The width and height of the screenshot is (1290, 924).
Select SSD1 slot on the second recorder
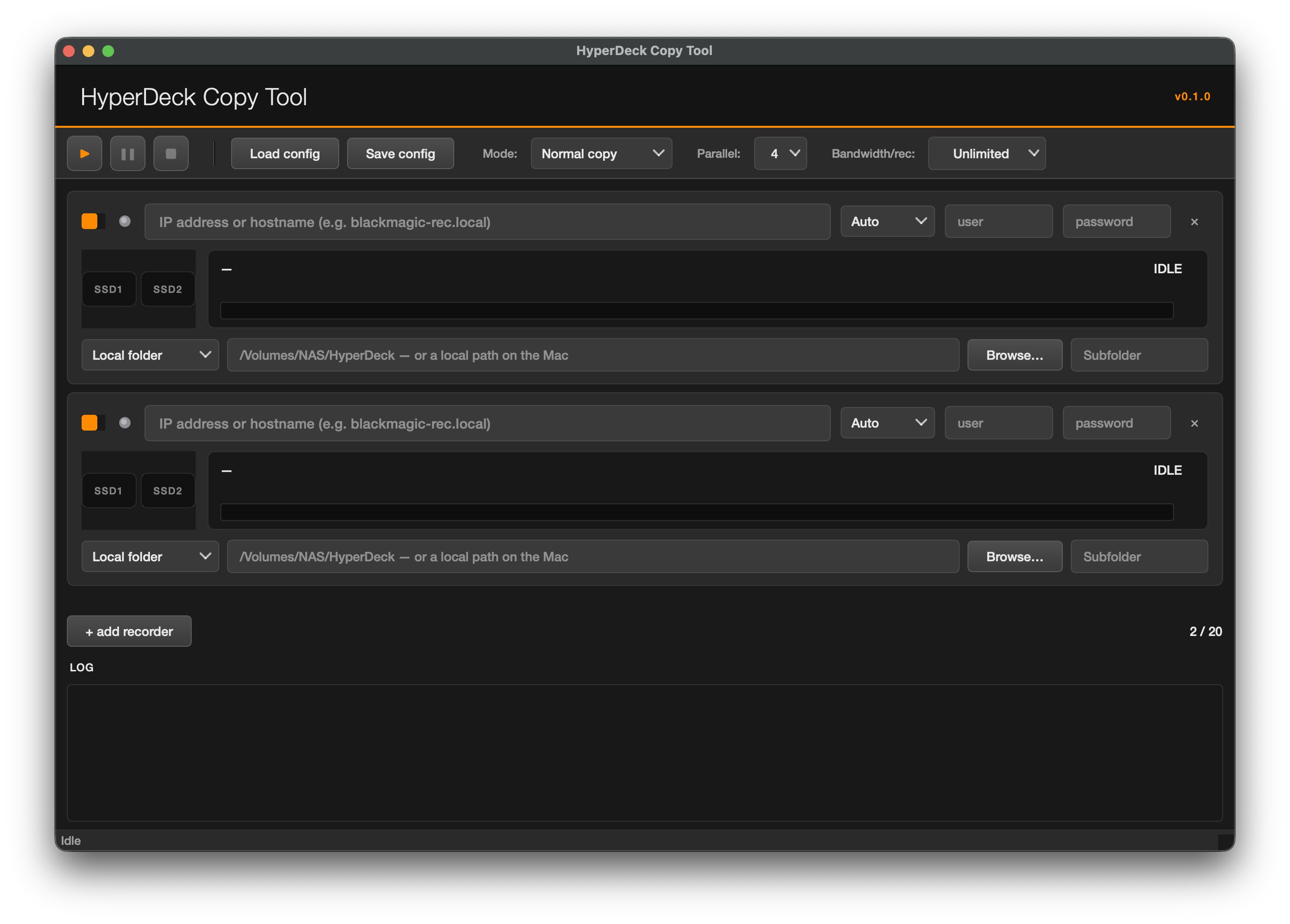tap(109, 490)
